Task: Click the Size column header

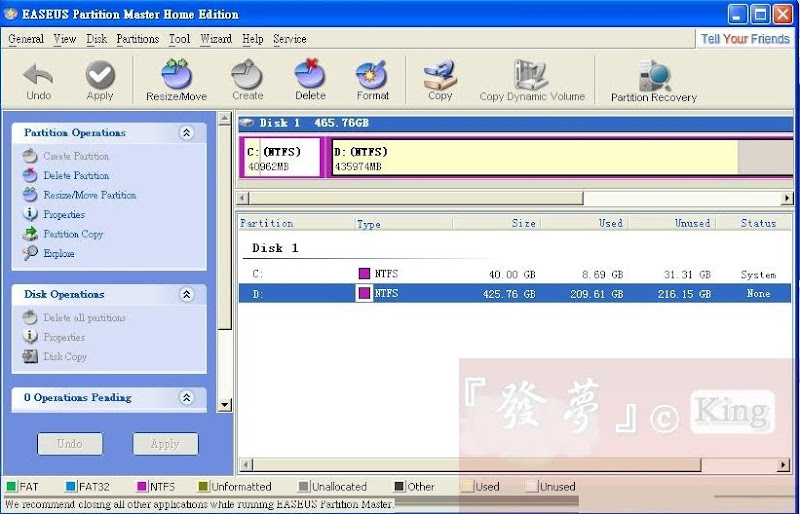Action: click(496, 223)
